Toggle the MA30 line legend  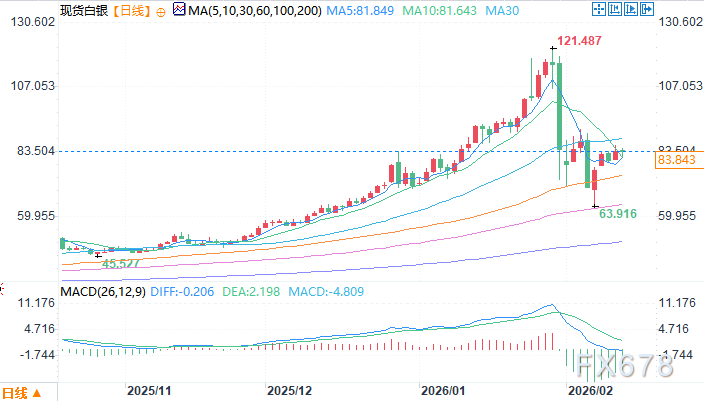click(458, 11)
